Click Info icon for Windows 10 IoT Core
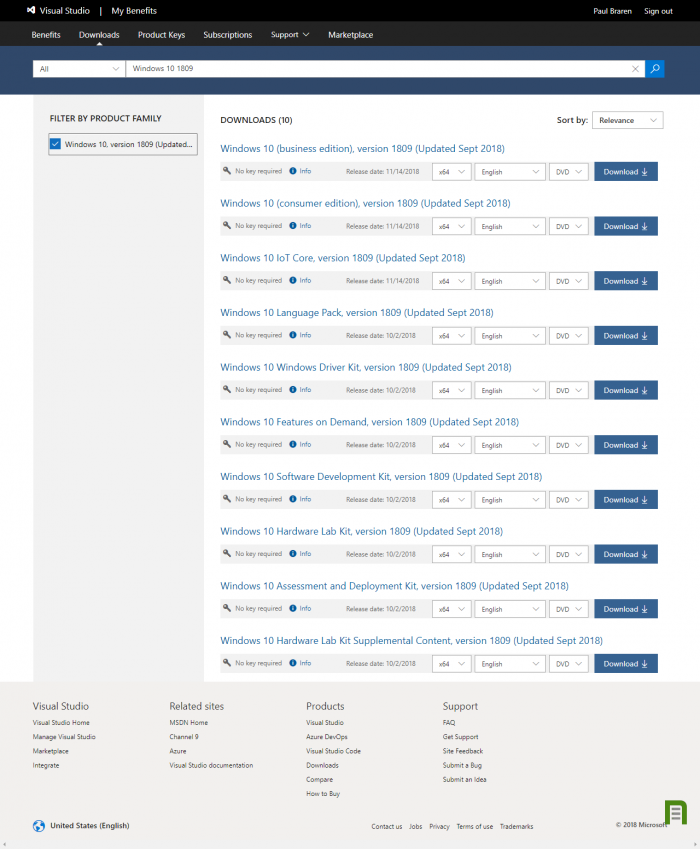The width and height of the screenshot is (700, 849). (293, 280)
